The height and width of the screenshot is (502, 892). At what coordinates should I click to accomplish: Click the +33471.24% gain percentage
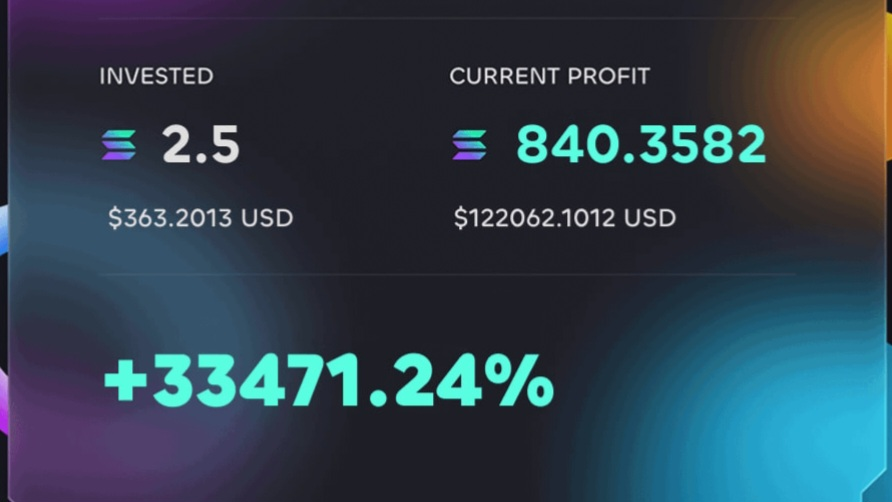click(x=328, y=381)
